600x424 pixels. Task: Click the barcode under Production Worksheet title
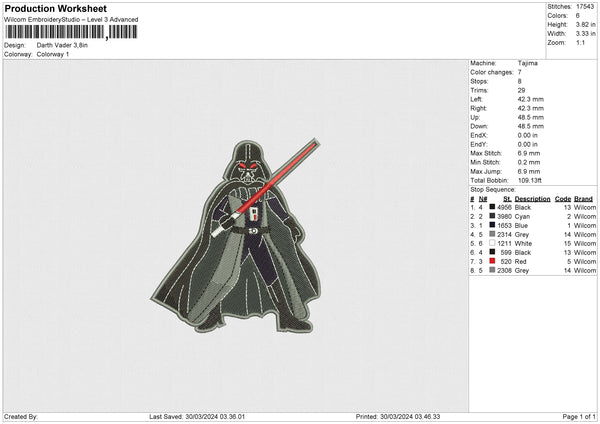pos(71,32)
